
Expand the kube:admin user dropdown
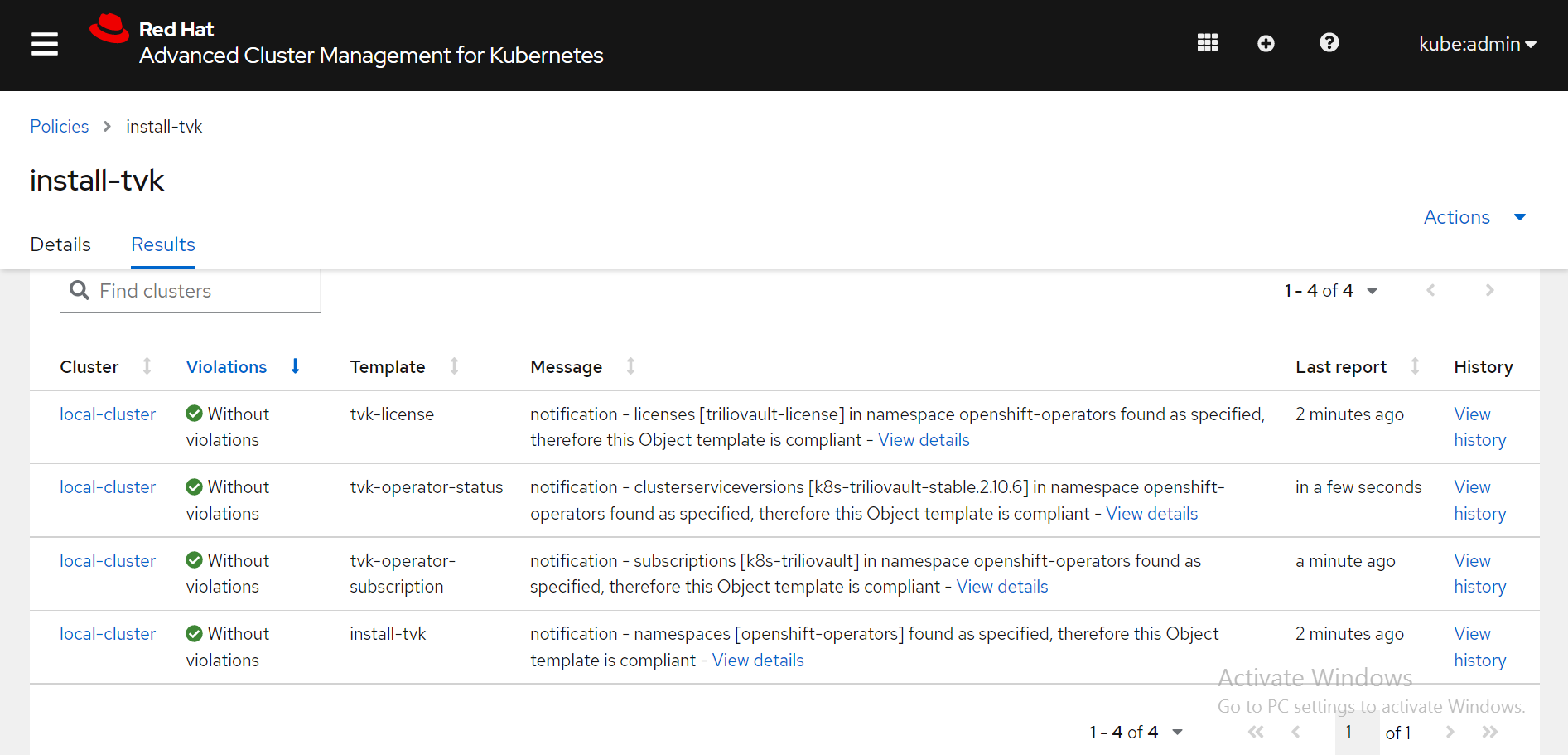tap(1477, 44)
